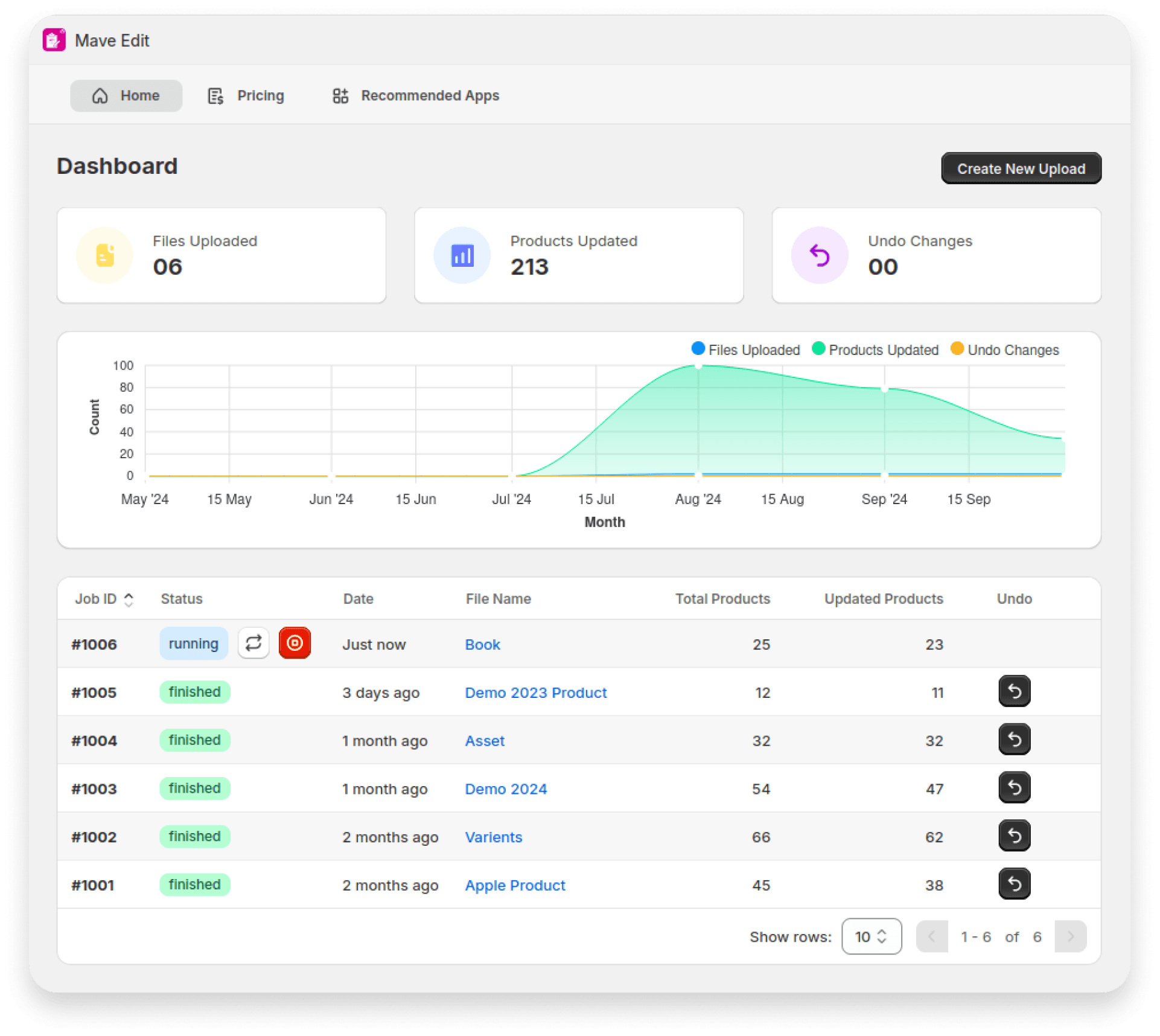Open the Demo 2023 Product link

click(x=535, y=692)
